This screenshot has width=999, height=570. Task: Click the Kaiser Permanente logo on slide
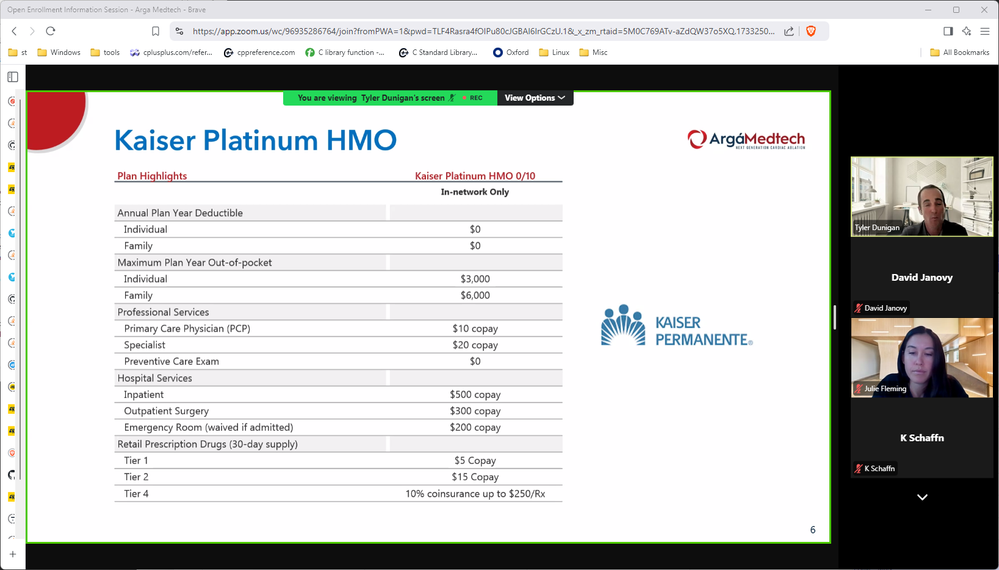coord(677,325)
